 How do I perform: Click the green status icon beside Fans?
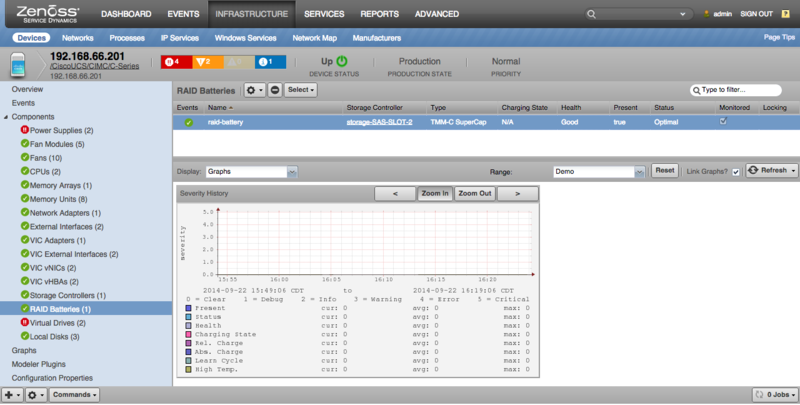click(24, 158)
